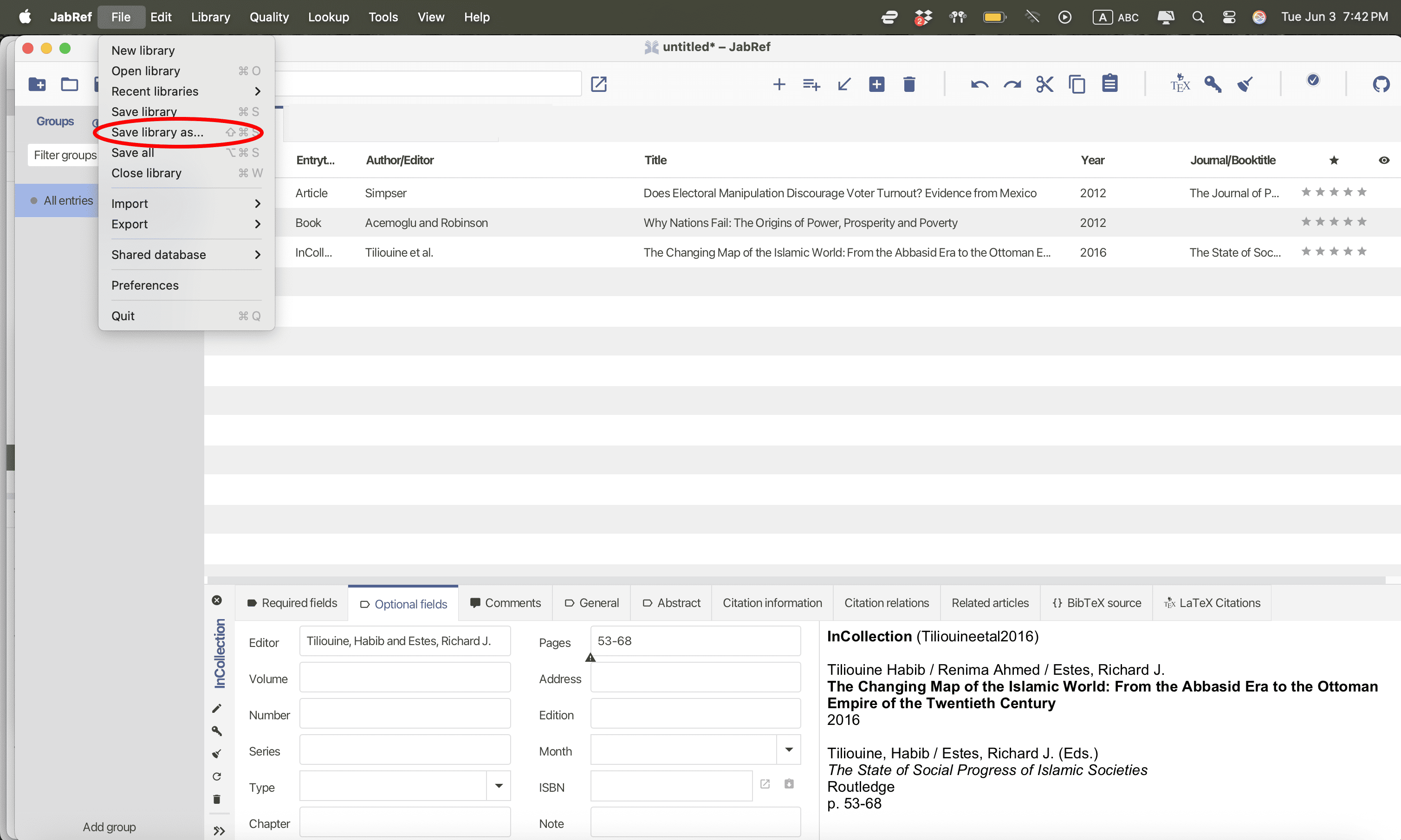Image resolution: width=1401 pixels, height=840 pixels.
Task: Click star rating on Simpser article row
Action: [x=1334, y=193]
